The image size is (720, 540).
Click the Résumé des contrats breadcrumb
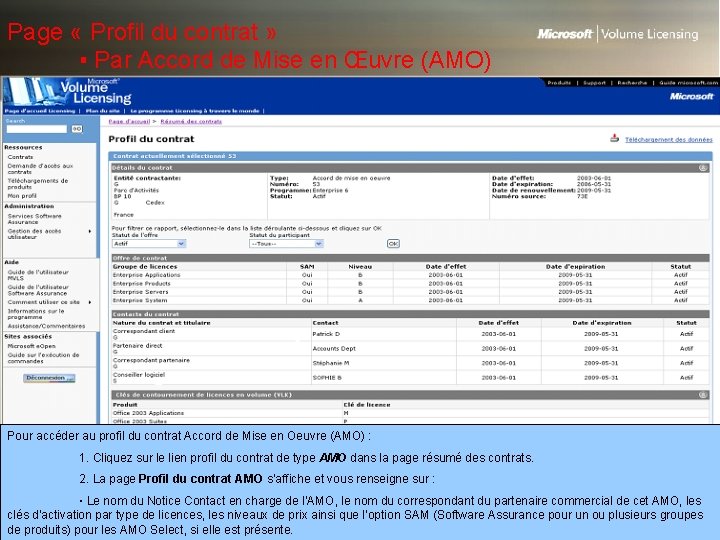coord(191,122)
